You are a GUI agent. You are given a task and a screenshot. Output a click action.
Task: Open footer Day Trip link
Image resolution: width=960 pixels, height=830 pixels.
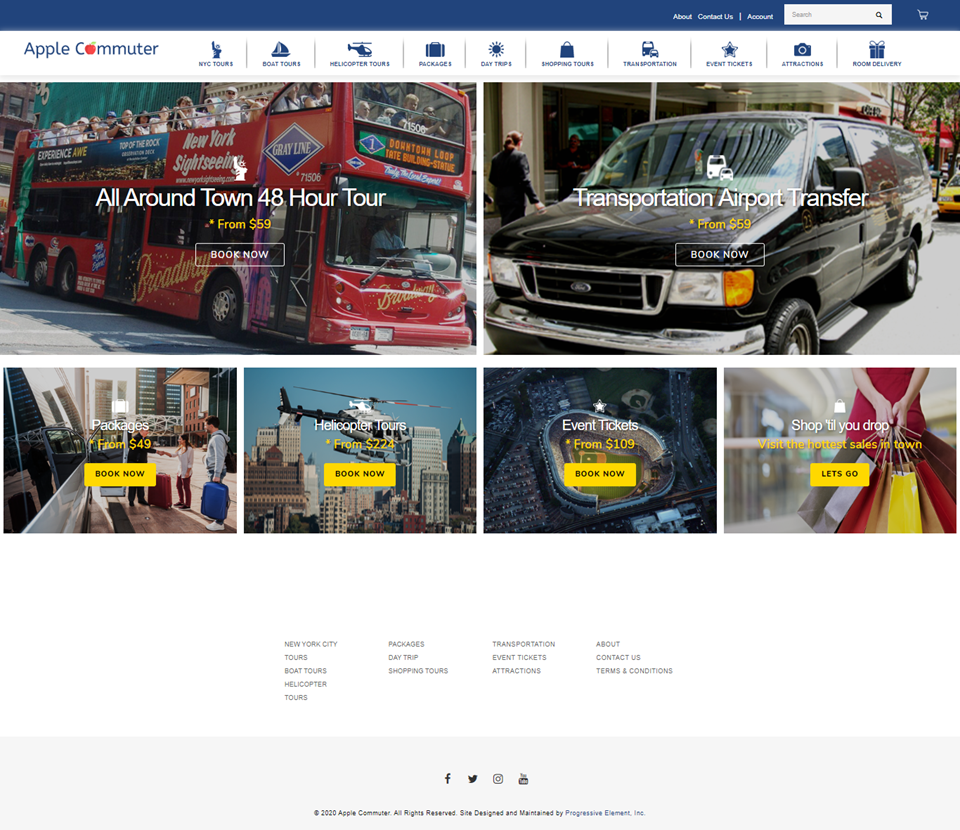click(403, 657)
